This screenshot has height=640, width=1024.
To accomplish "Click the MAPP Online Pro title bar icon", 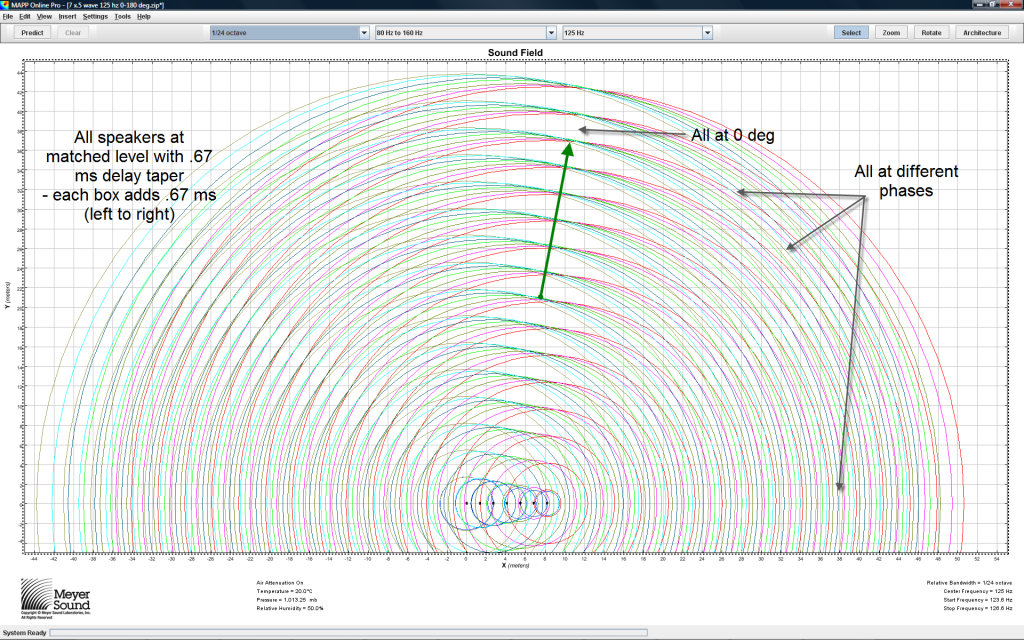I will click(x=7, y=5).
